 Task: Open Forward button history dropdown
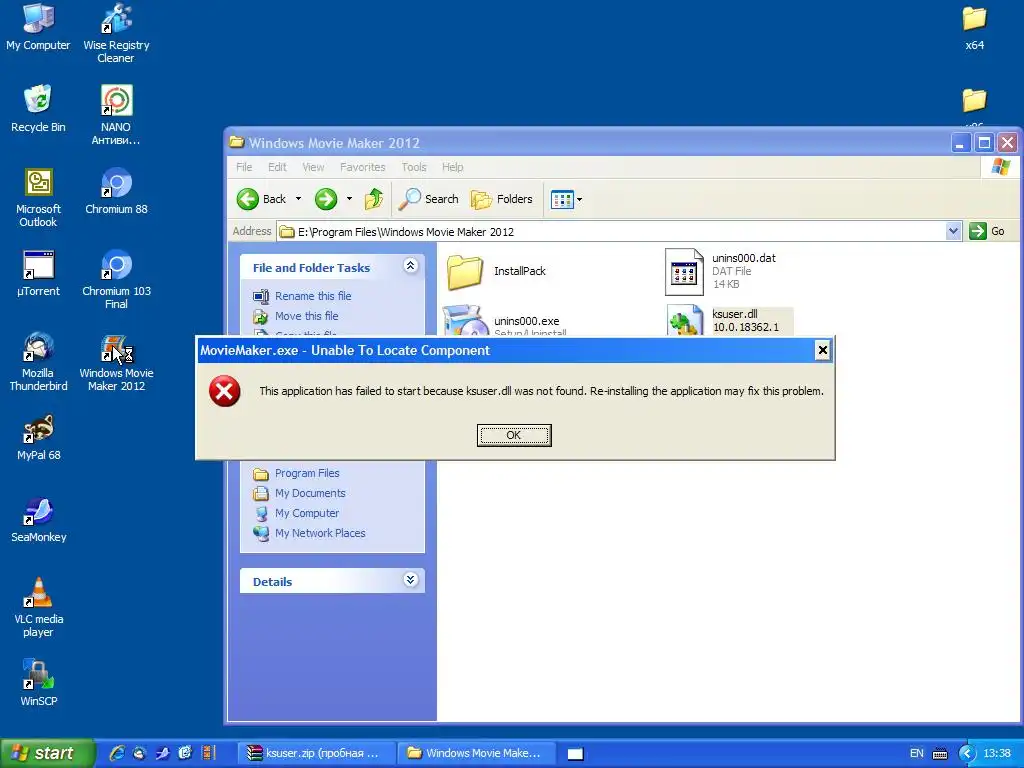point(349,199)
